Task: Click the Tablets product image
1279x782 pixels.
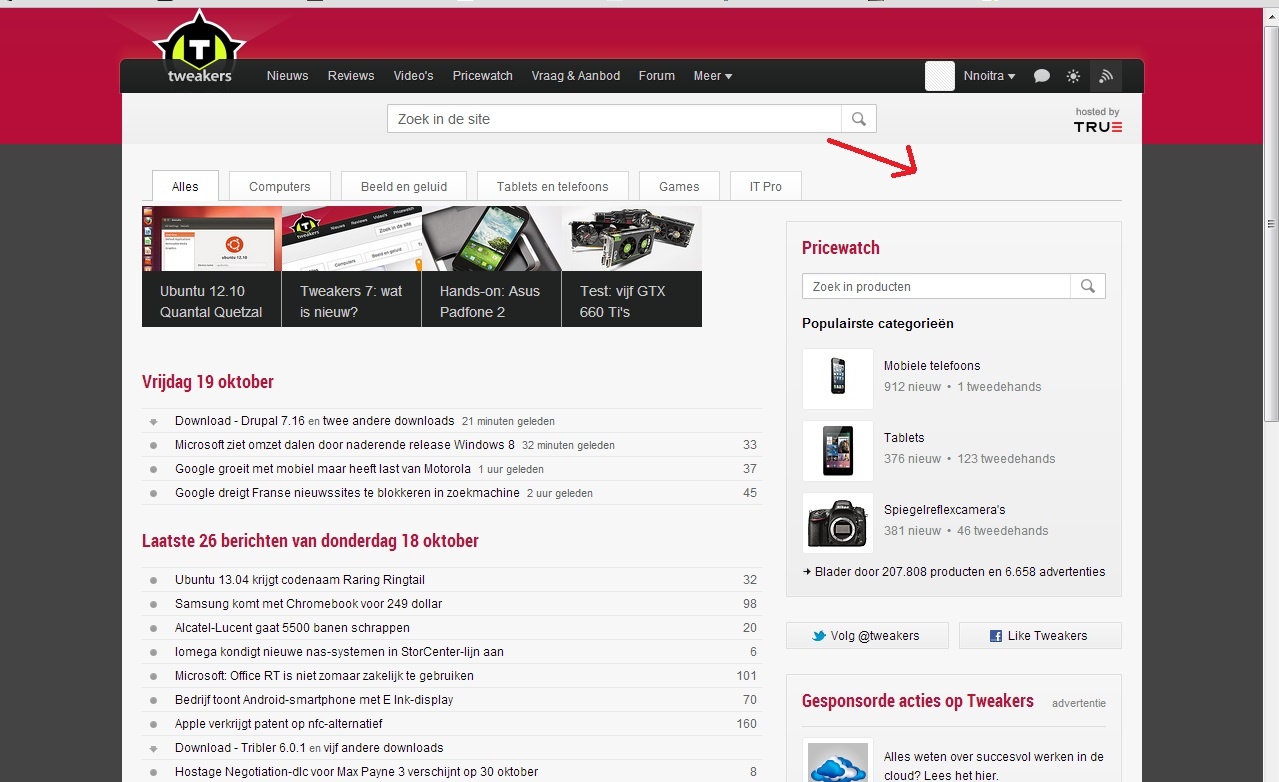Action: (838, 451)
